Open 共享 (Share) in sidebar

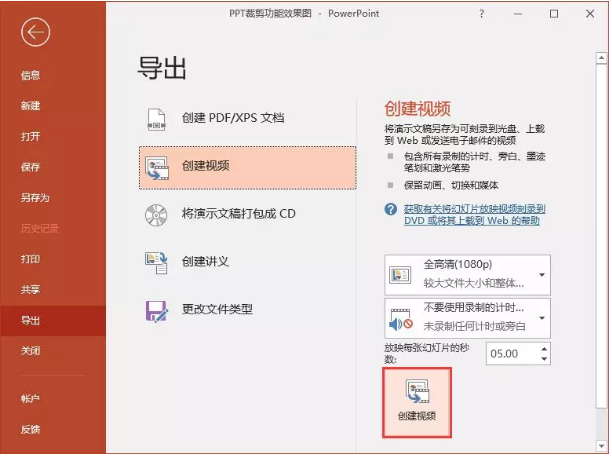coord(31,290)
